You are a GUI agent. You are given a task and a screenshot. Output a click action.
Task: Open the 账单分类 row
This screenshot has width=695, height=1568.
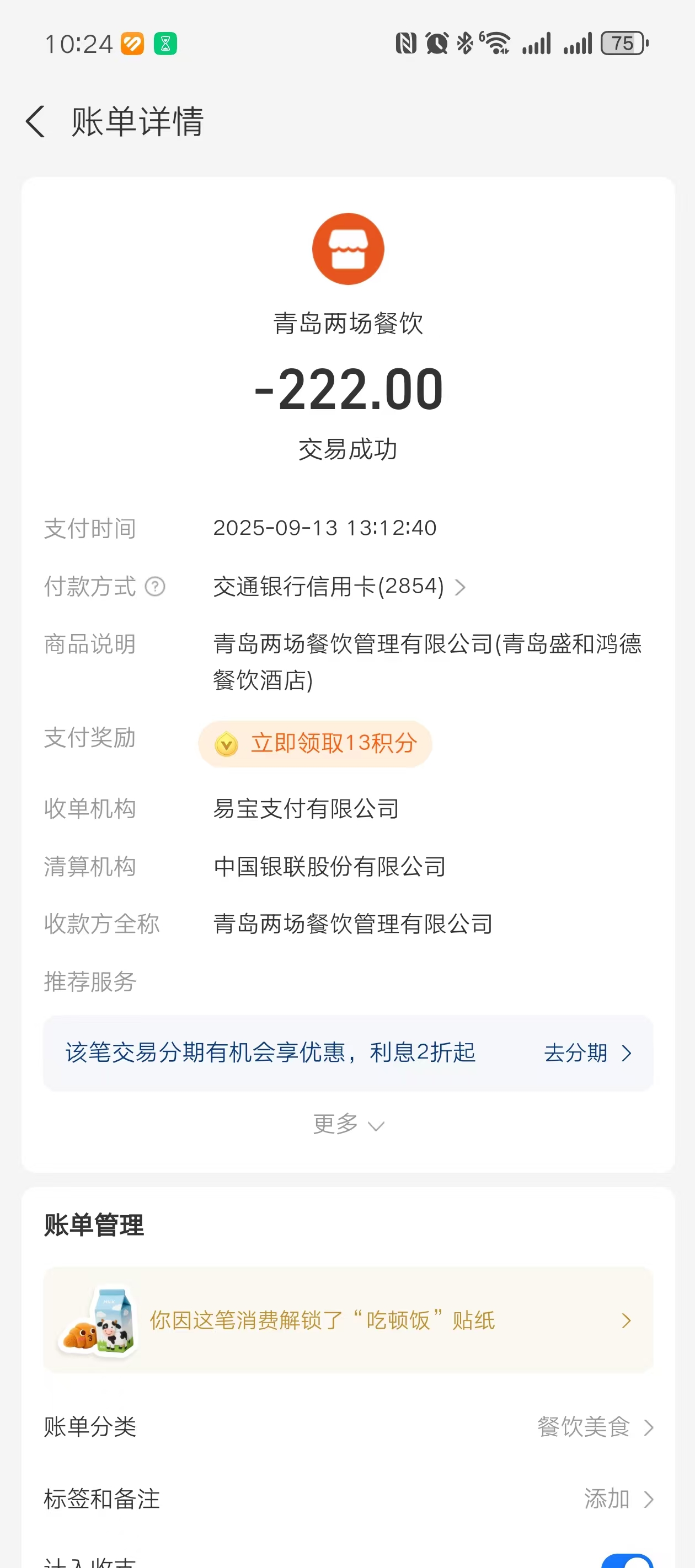click(90, 1427)
